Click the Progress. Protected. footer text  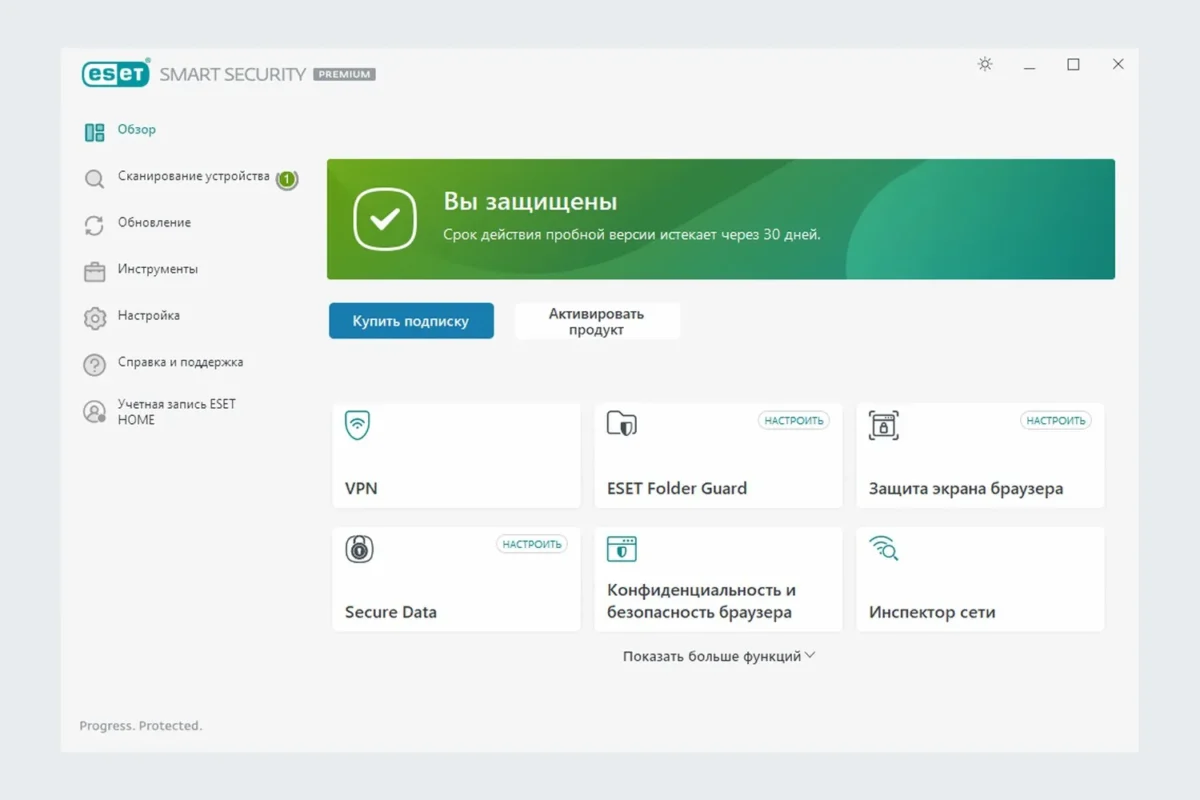point(141,726)
